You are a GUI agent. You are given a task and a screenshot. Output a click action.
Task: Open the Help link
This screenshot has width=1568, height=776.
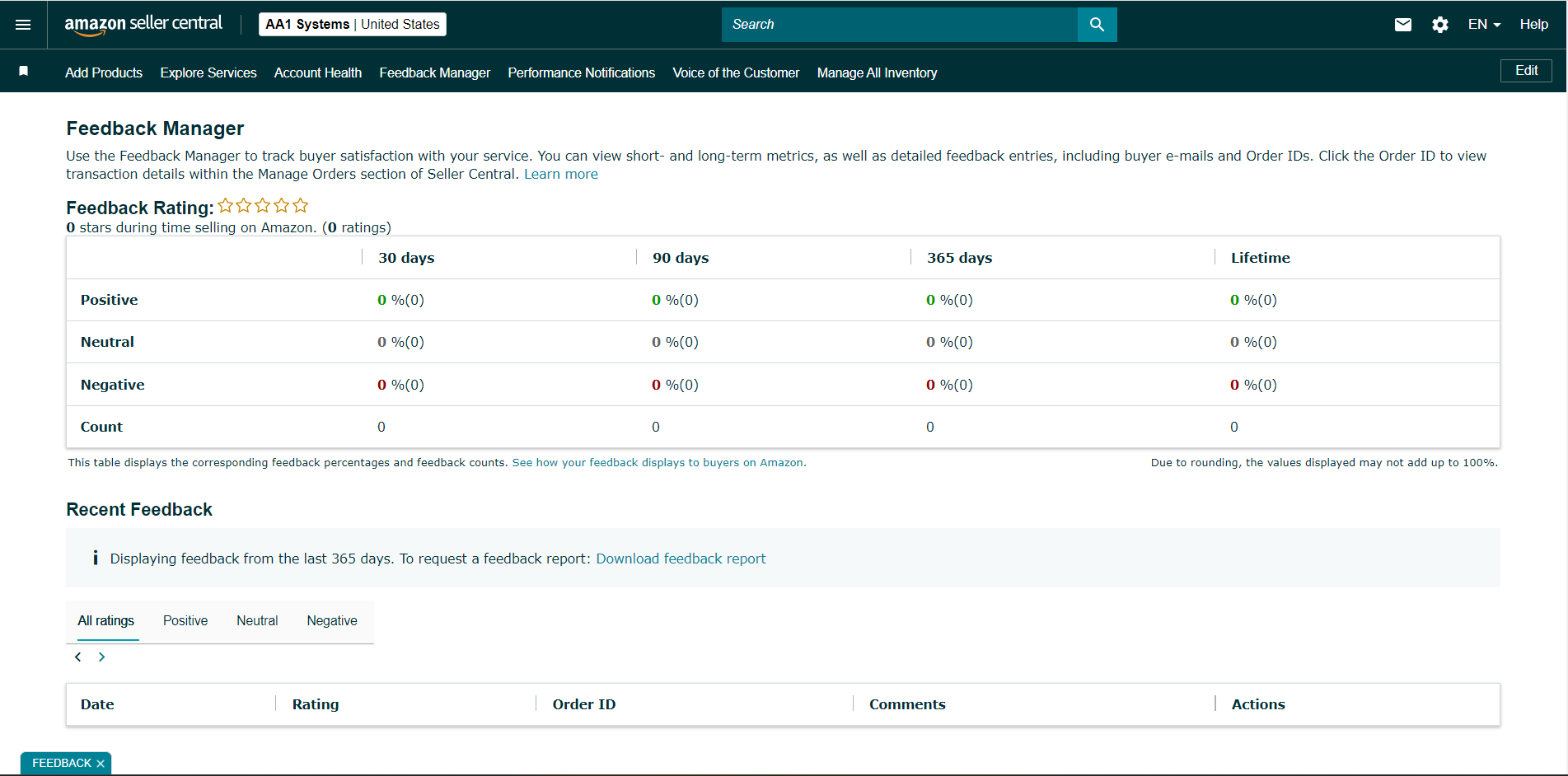pos(1533,25)
